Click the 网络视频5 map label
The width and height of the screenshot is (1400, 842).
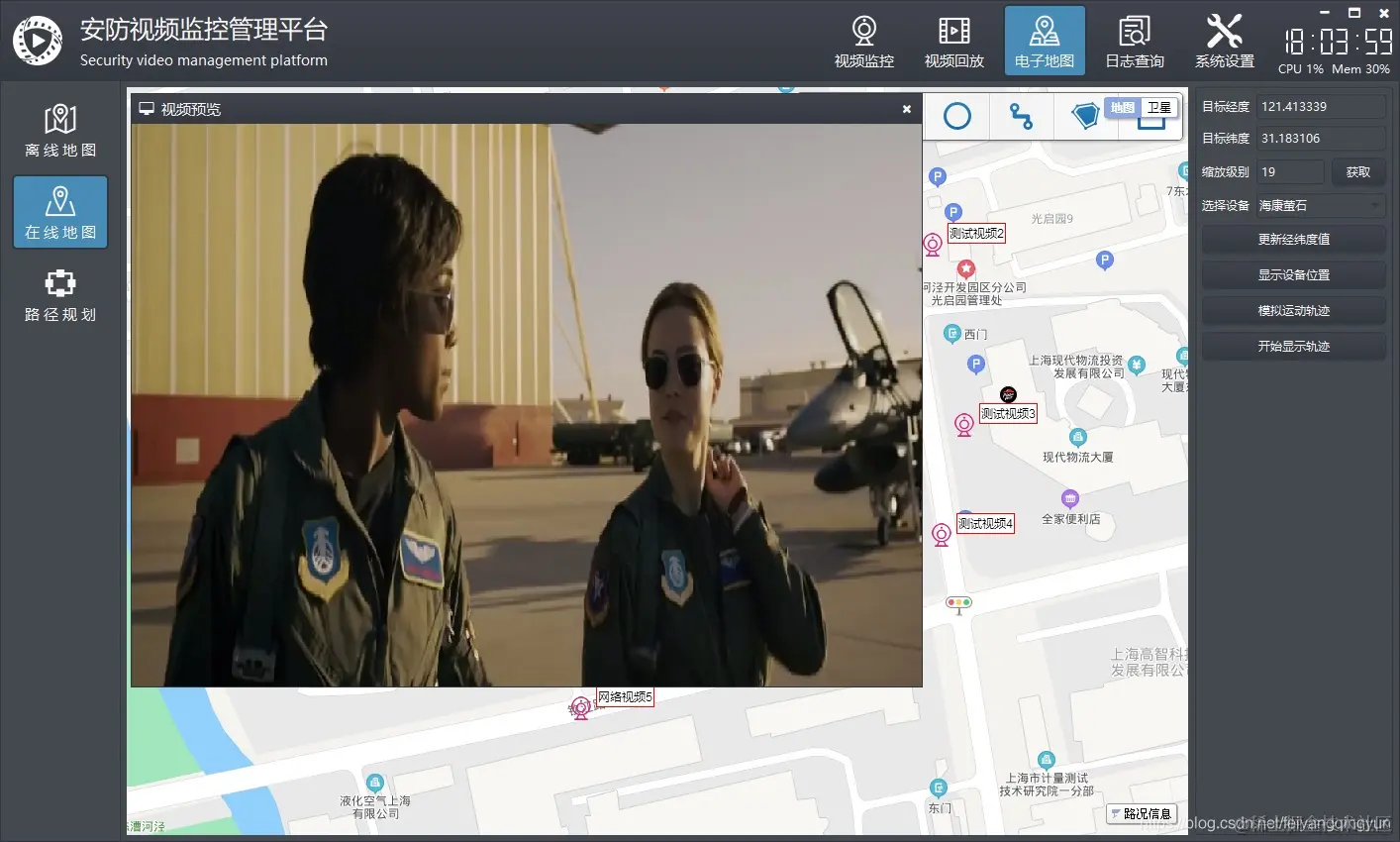(625, 697)
